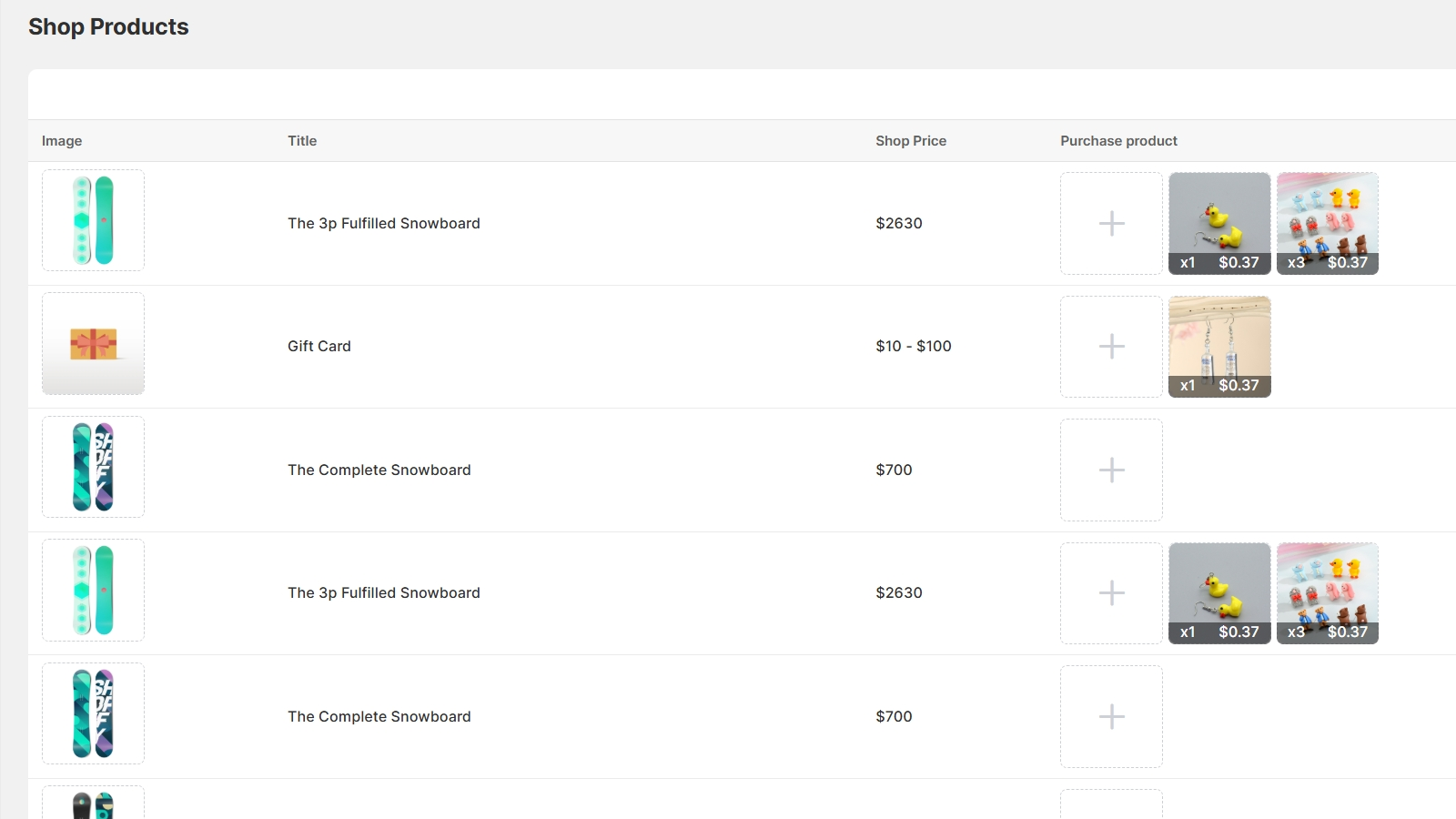
Task: Select Gift Card's linked dangle earrings product
Action: (1219, 347)
